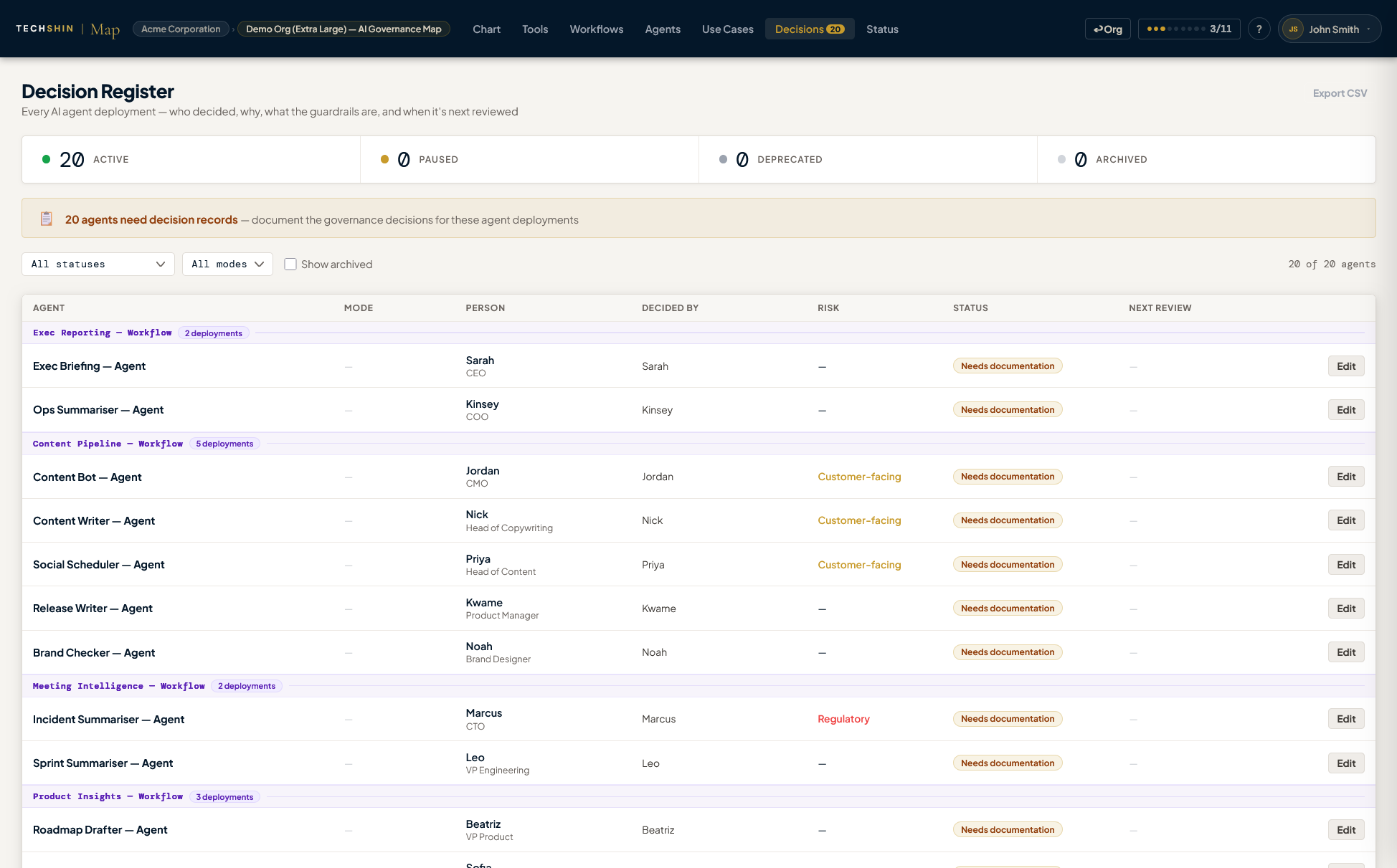Open the Demo Org AI Governance Map selector
This screenshot has height=868, width=1397.
click(x=344, y=29)
